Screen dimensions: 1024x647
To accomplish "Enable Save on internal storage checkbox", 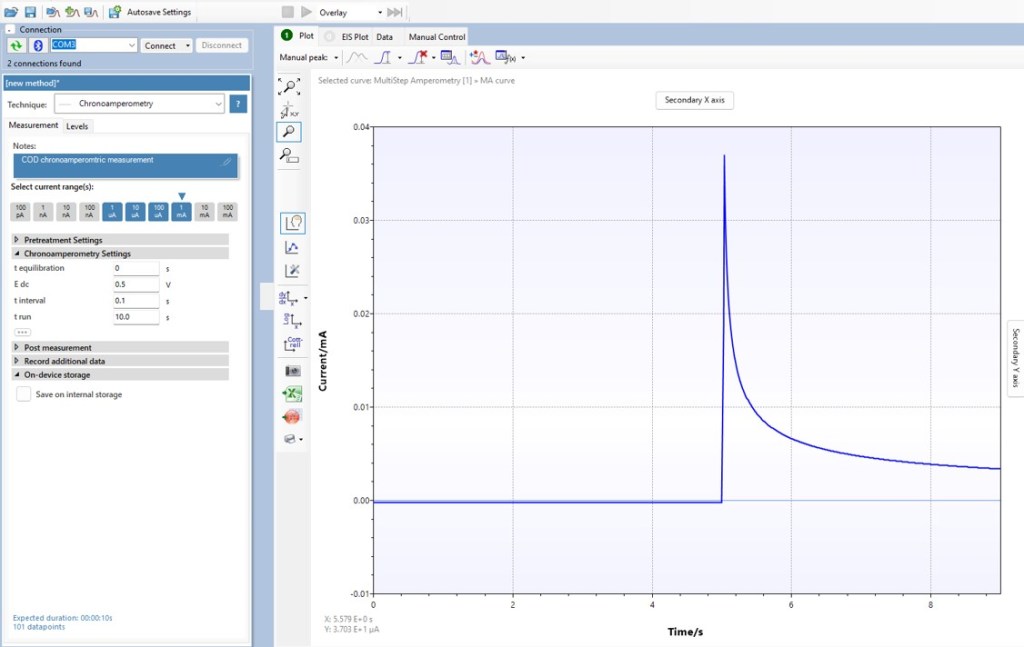I will [23, 395].
